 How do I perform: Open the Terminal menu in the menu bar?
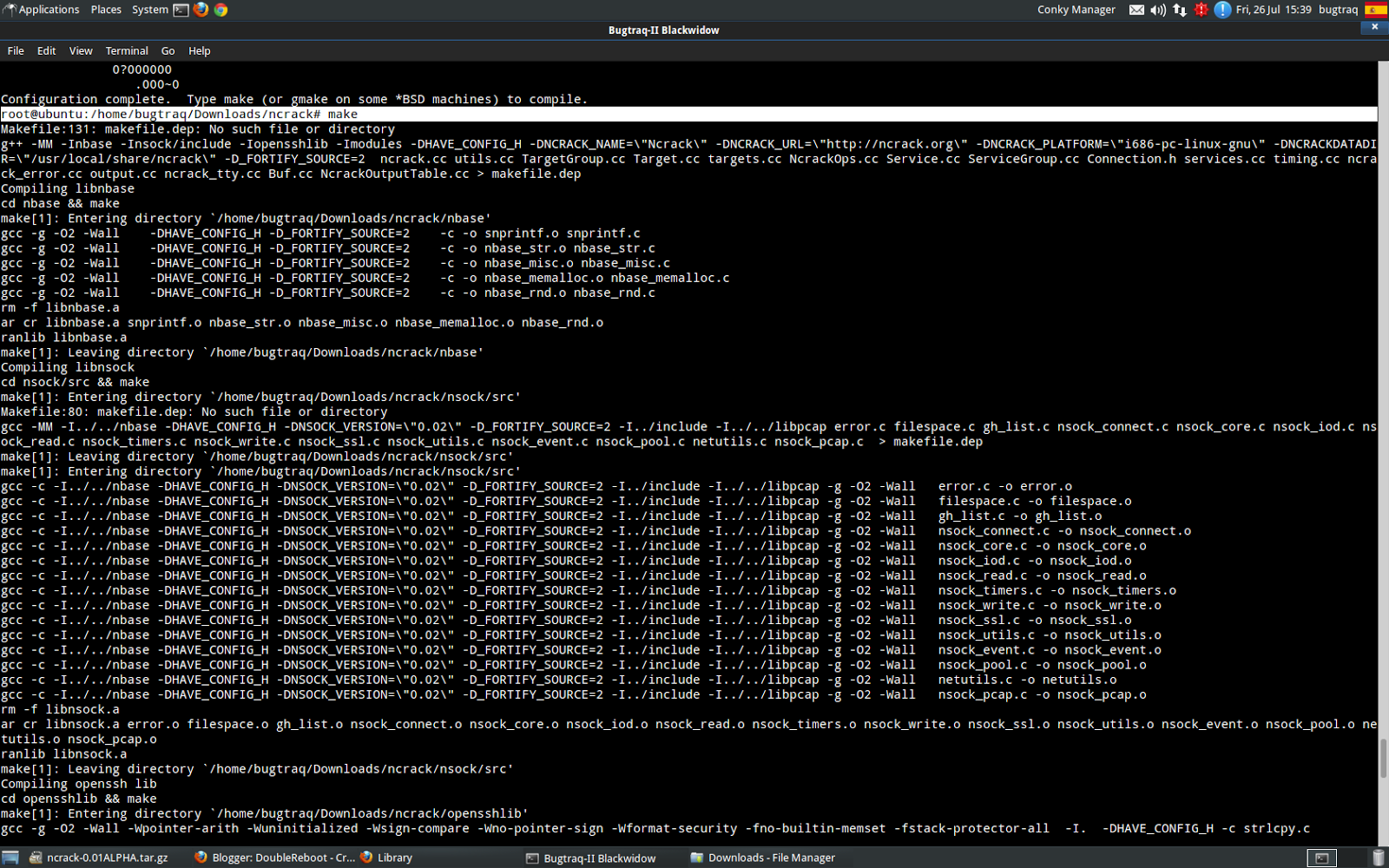point(126,50)
